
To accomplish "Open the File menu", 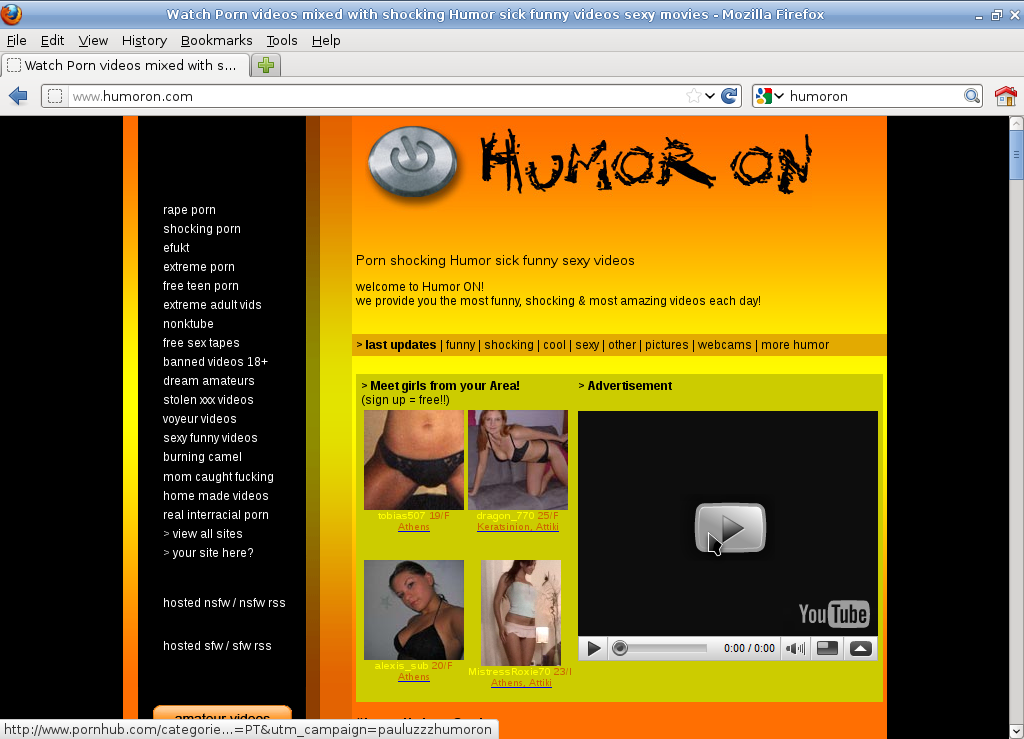I will [x=16, y=40].
